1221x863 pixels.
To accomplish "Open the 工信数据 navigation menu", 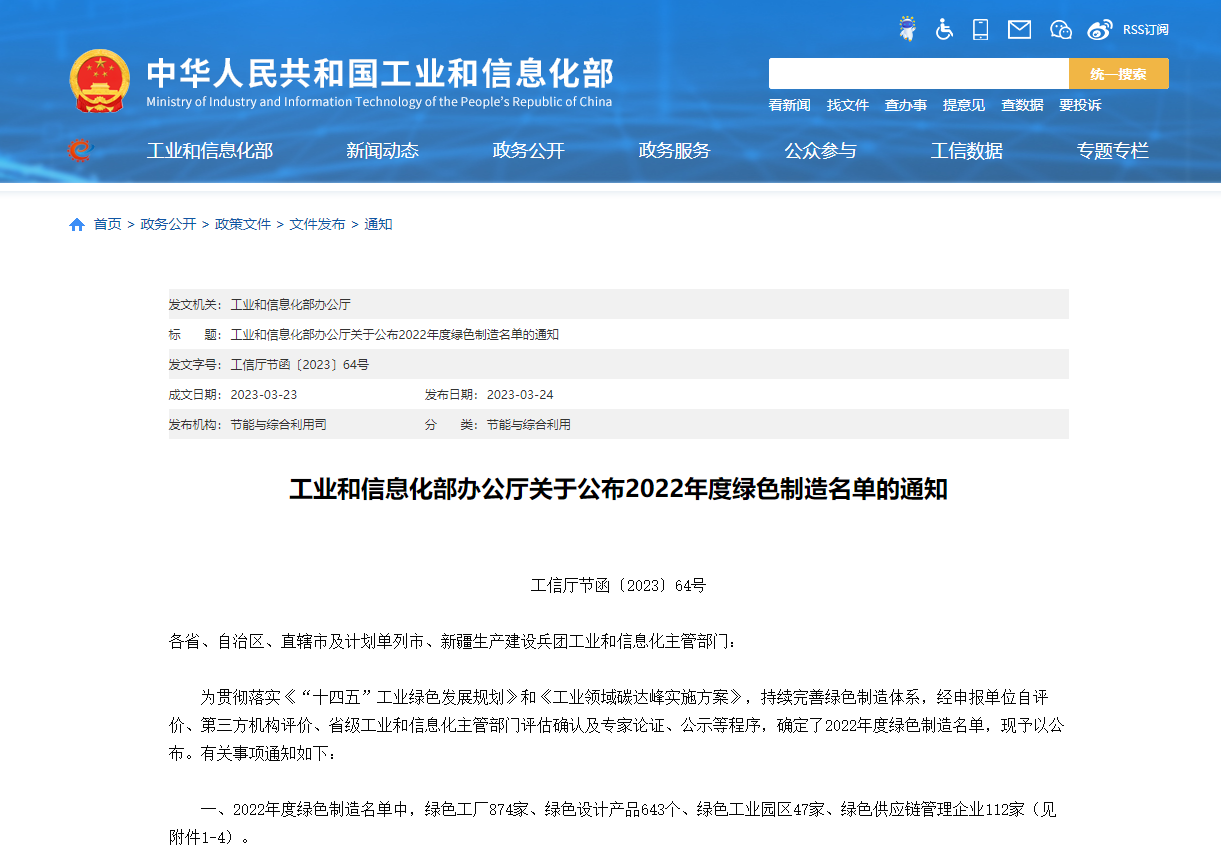I will click(966, 151).
